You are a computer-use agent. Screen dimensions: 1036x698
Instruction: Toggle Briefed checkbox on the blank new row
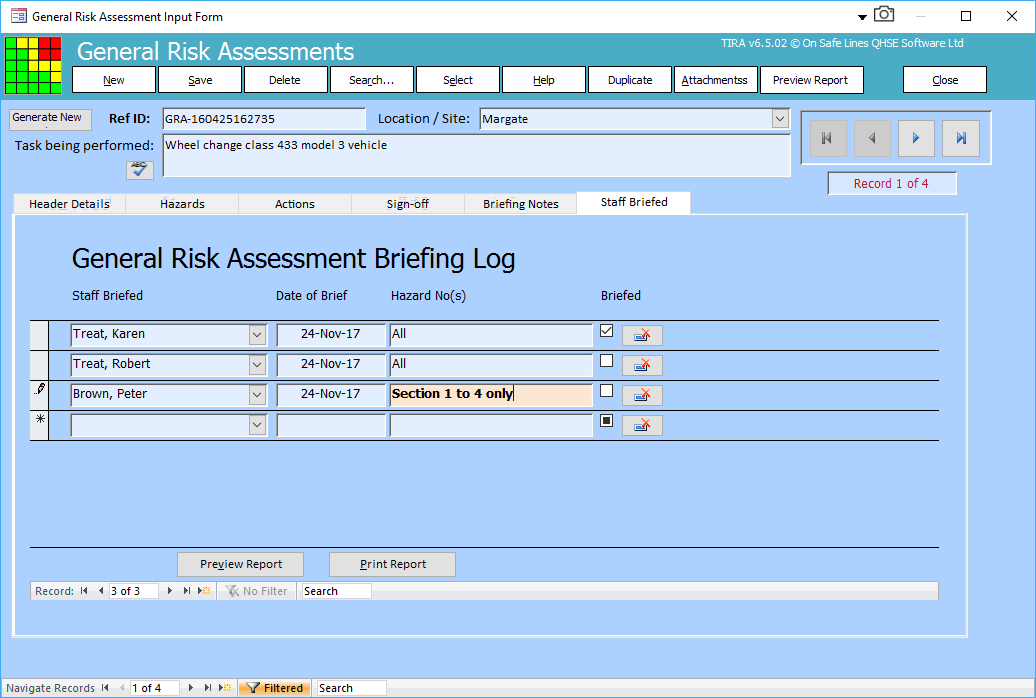tap(607, 420)
